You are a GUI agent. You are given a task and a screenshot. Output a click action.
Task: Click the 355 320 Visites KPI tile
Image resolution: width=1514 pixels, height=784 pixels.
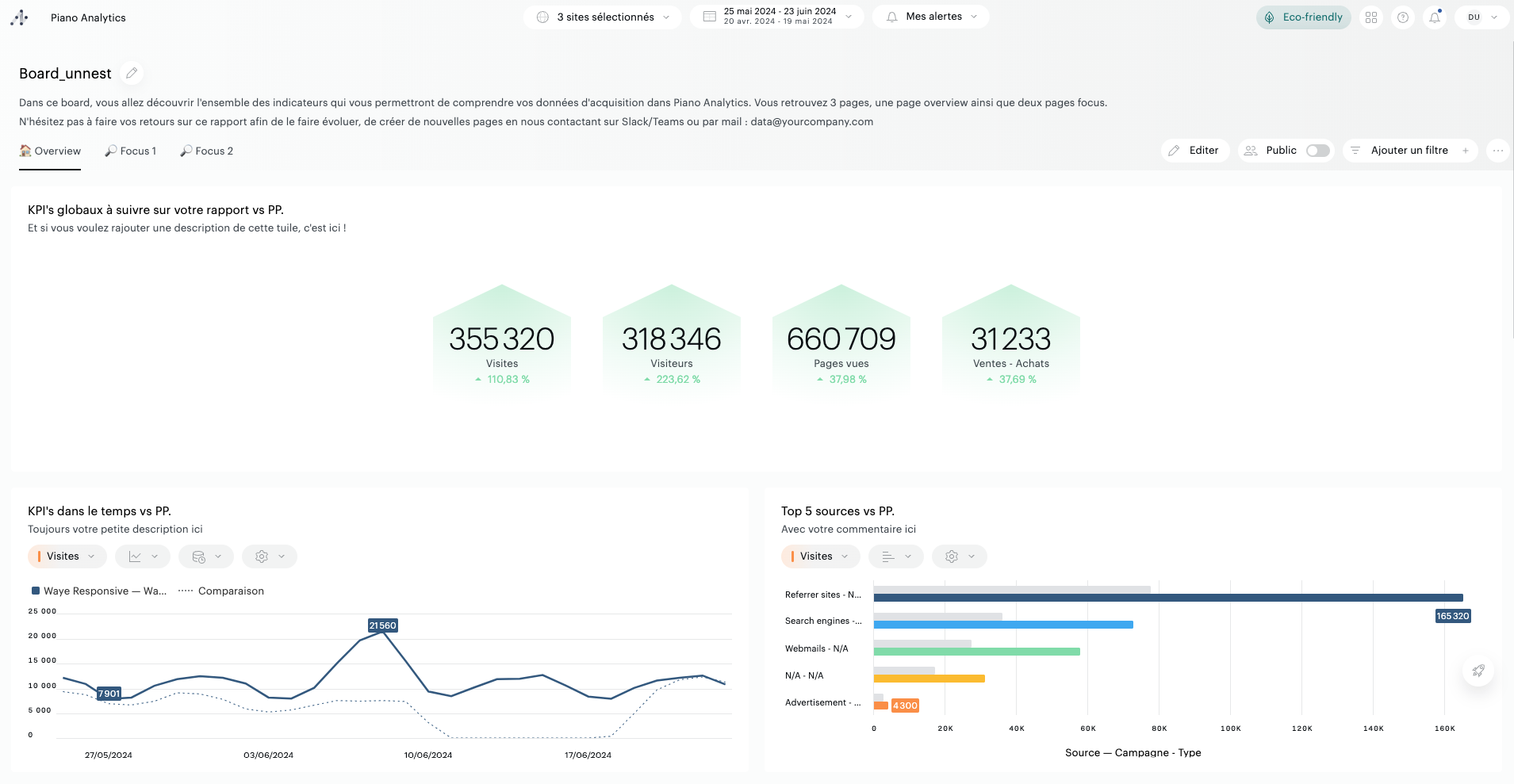[x=502, y=341]
